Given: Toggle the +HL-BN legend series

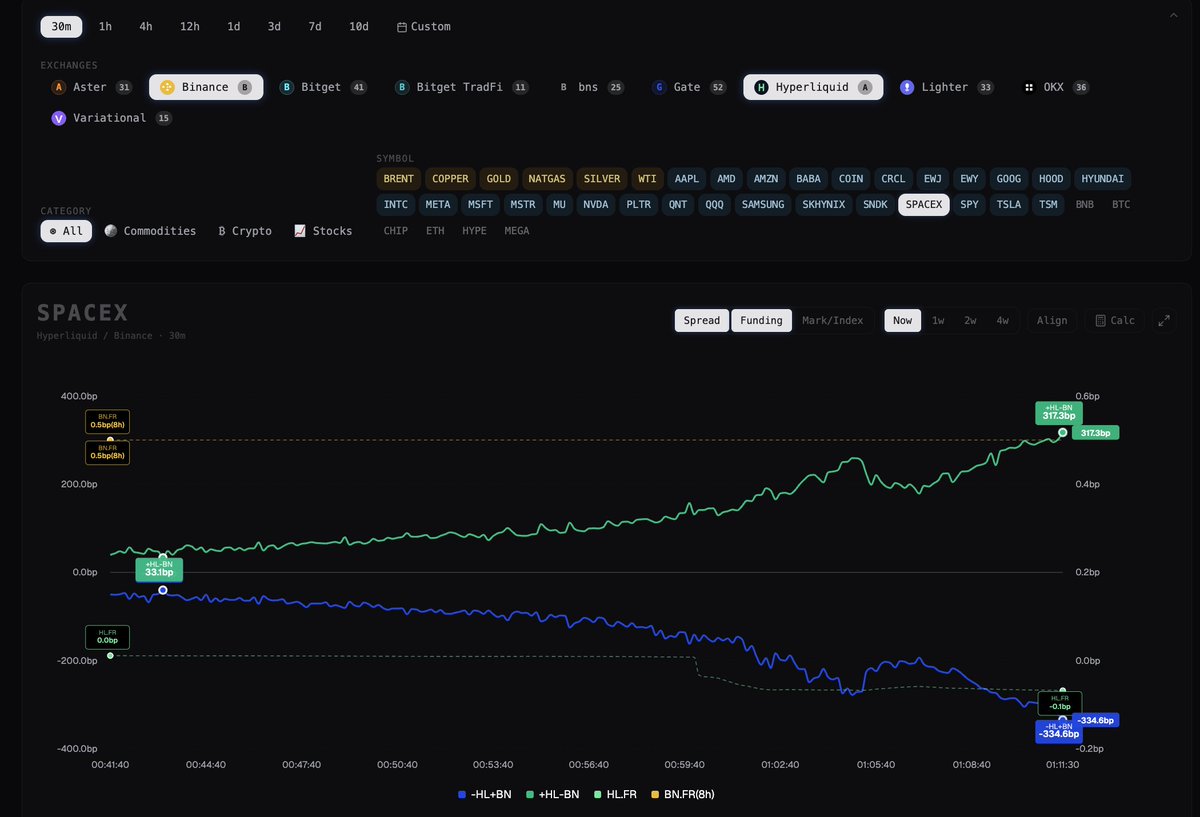Looking at the screenshot, I should tap(555, 794).
